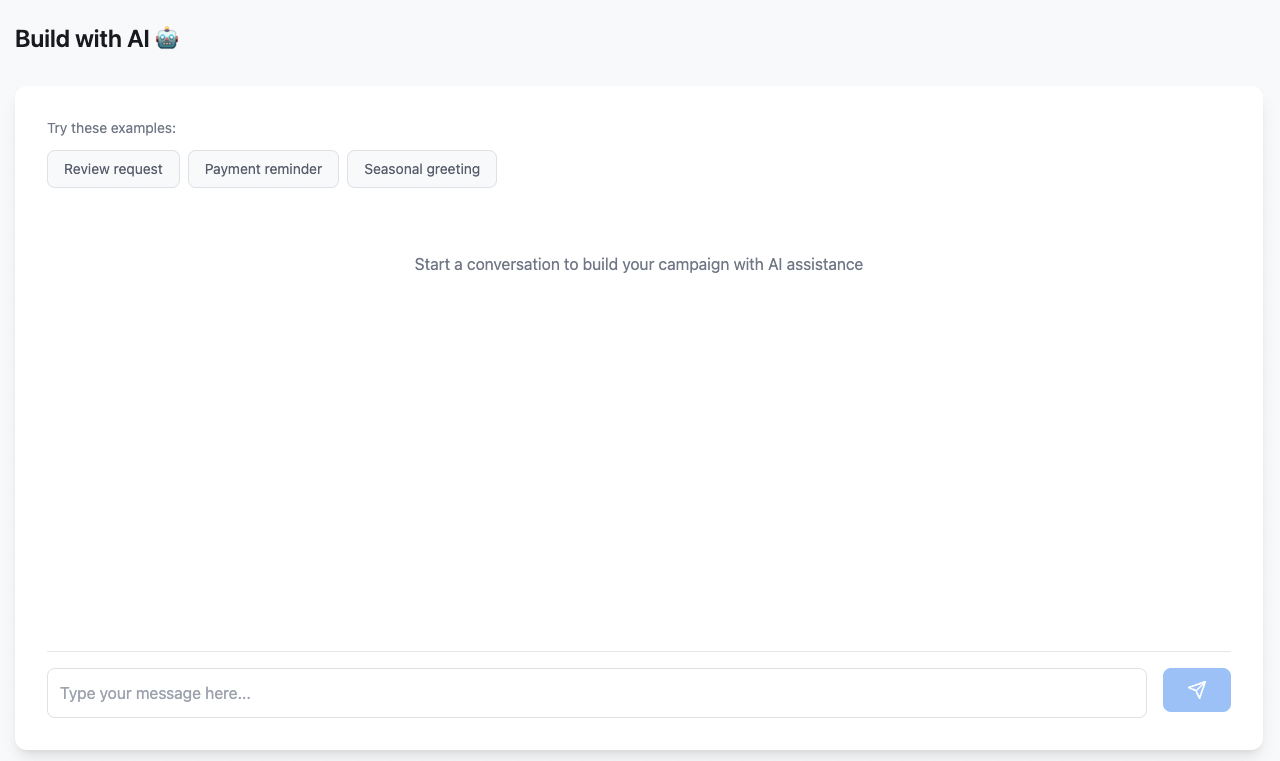The image size is (1280, 761).
Task: Use the 'Payment reminder' quick suggestion
Action: (263, 169)
